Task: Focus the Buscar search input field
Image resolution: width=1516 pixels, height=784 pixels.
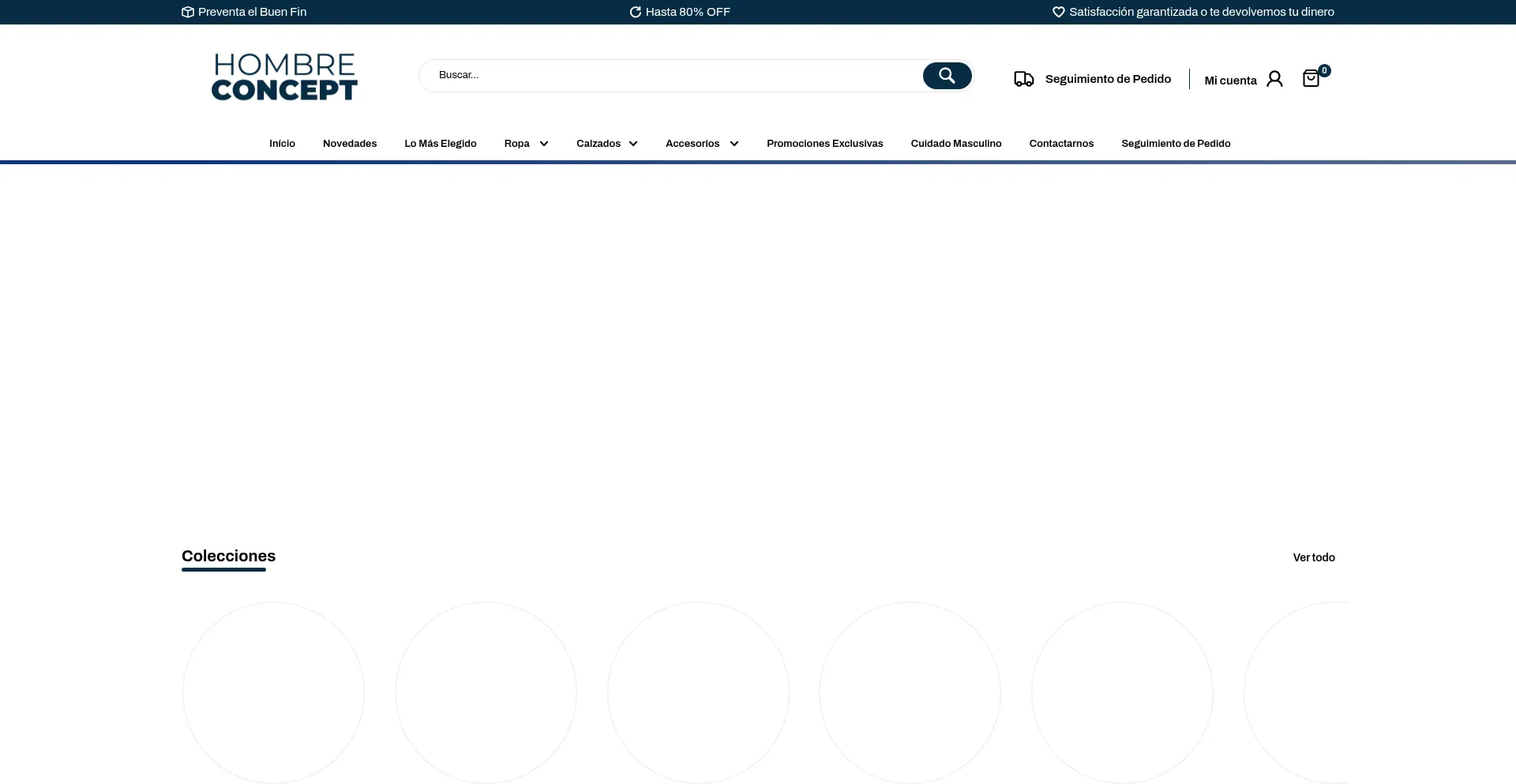Action: [x=671, y=76]
